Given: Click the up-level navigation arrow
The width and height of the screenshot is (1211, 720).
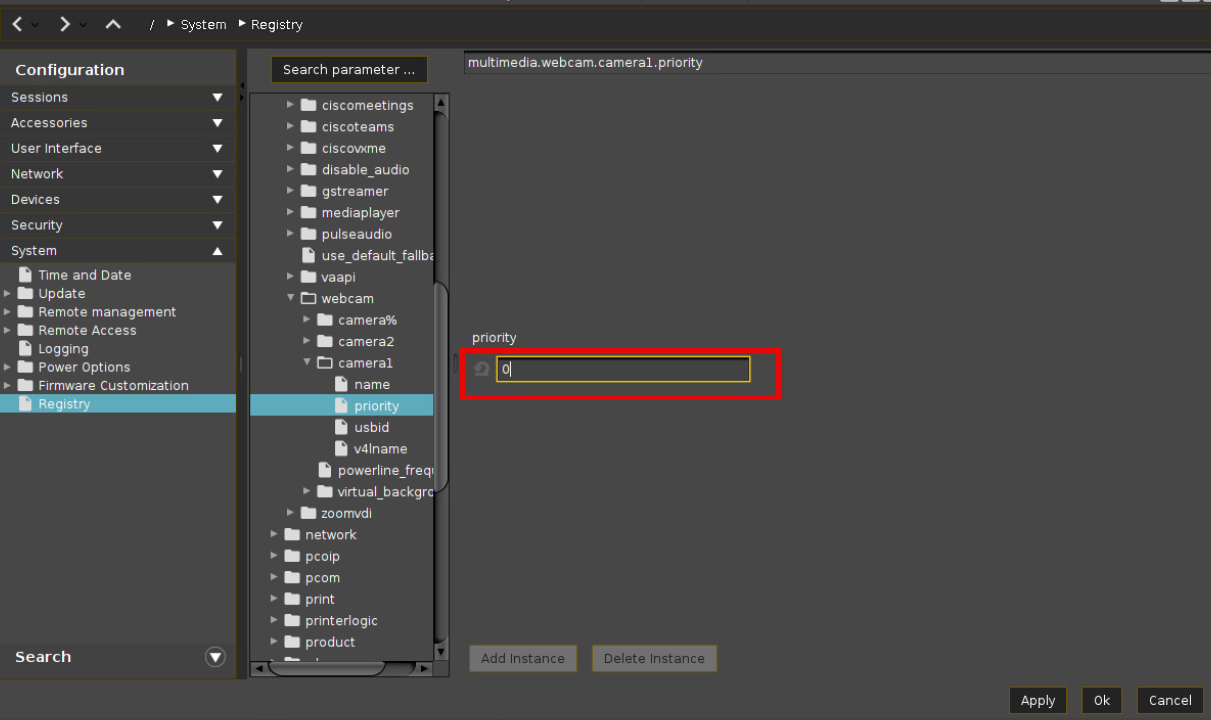Looking at the screenshot, I should tap(113, 24).
